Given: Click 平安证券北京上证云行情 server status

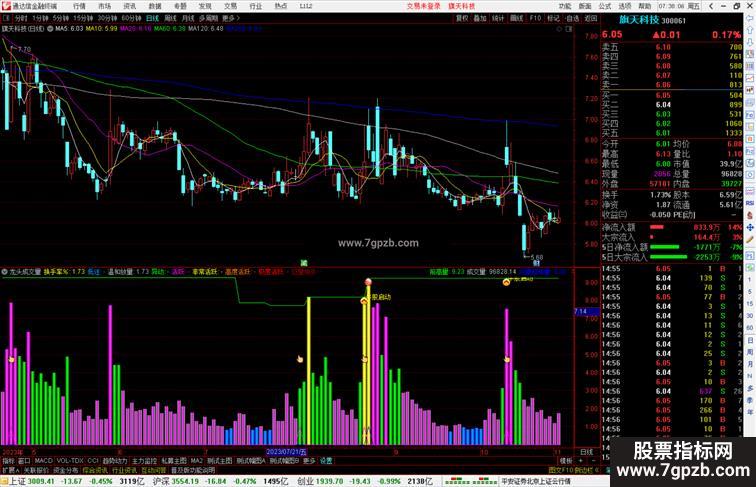Looking at the screenshot, I should pos(536,481).
